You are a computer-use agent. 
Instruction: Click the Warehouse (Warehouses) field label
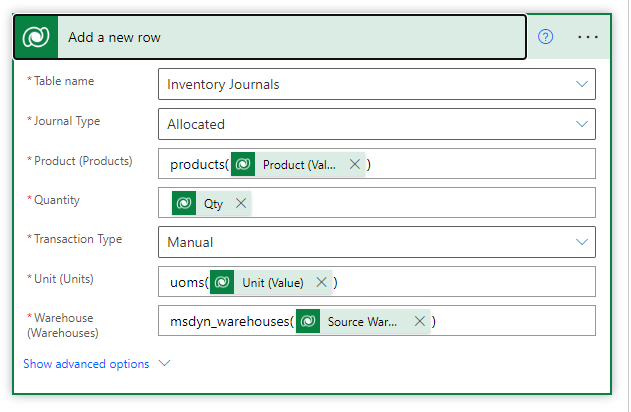click(64, 325)
